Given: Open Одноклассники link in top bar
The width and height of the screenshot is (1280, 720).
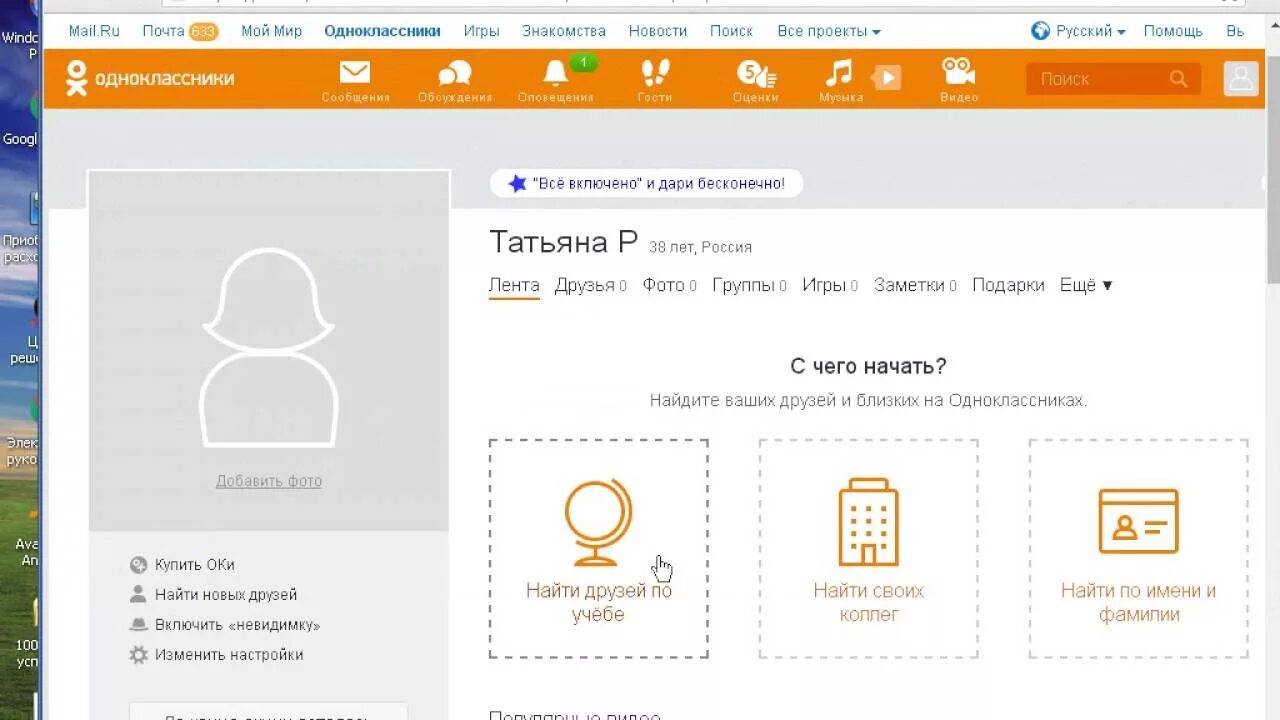Looking at the screenshot, I should pos(382,31).
